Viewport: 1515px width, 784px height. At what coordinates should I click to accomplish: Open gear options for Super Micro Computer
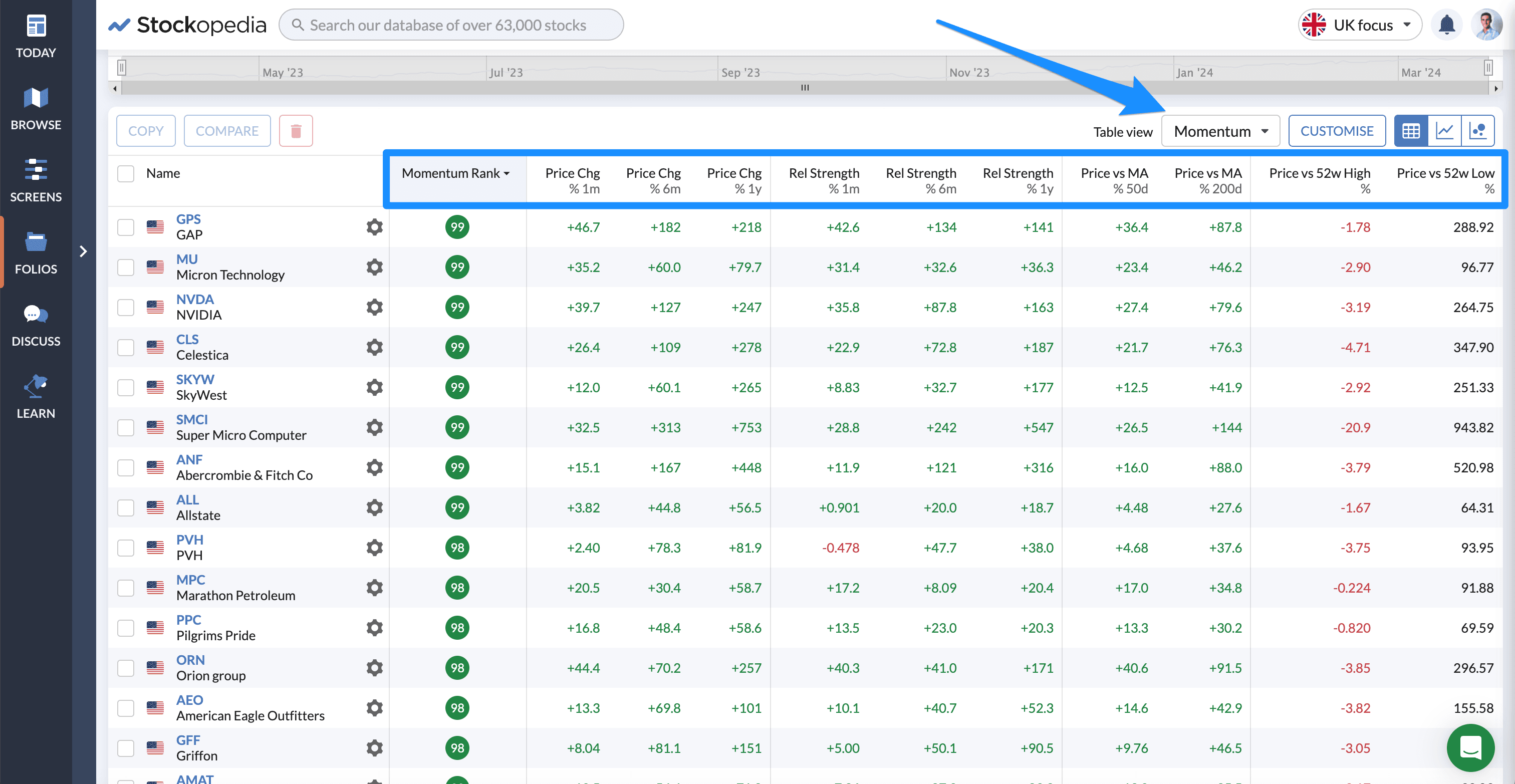coord(374,428)
